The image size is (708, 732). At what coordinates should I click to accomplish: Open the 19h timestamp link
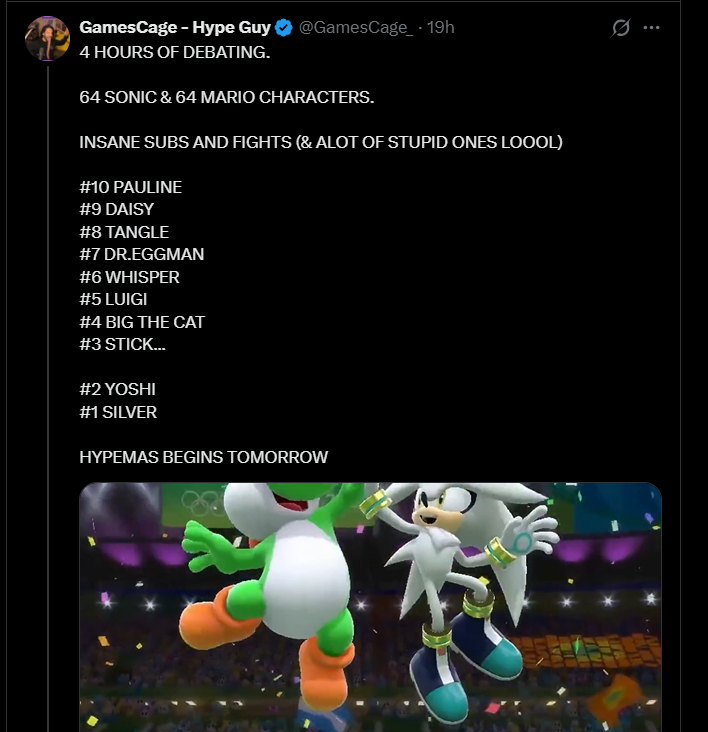tap(441, 28)
